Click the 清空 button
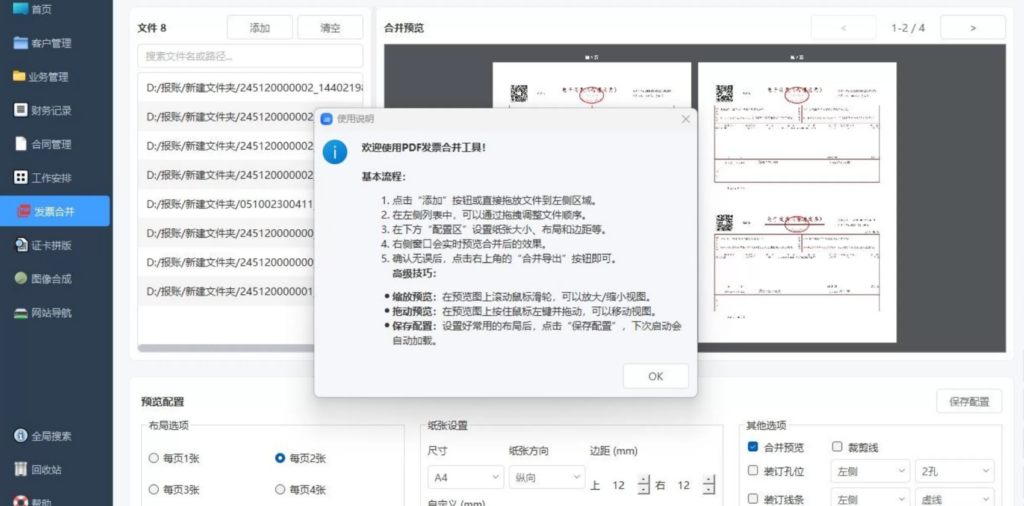The height and width of the screenshot is (506, 1024). point(330,27)
